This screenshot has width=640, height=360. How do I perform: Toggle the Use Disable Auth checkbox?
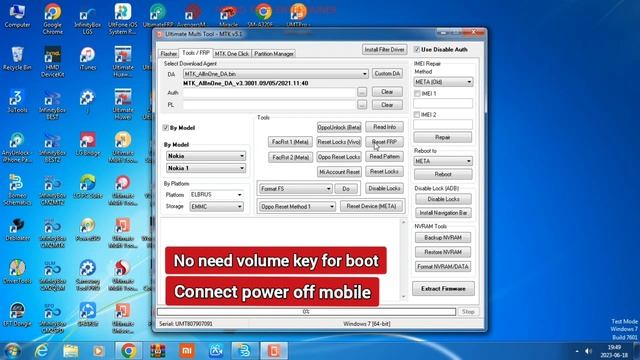click(x=417, y=49)
